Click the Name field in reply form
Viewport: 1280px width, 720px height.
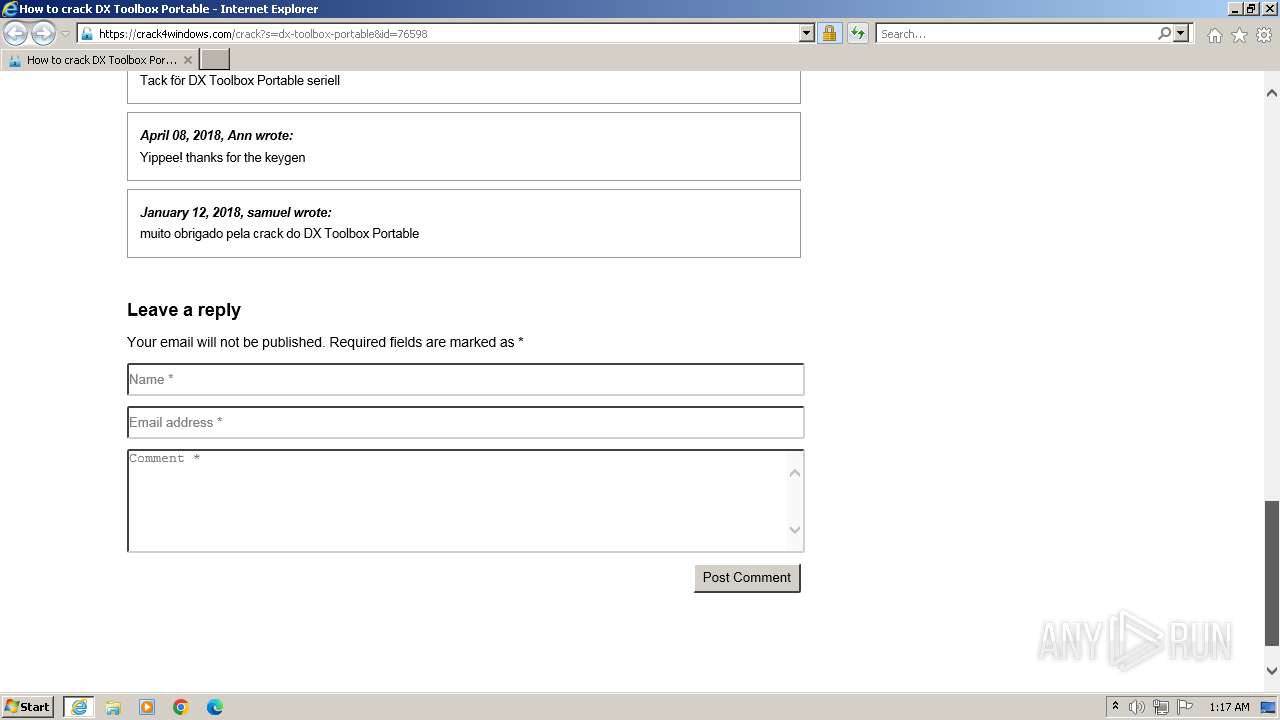[465, 379]
